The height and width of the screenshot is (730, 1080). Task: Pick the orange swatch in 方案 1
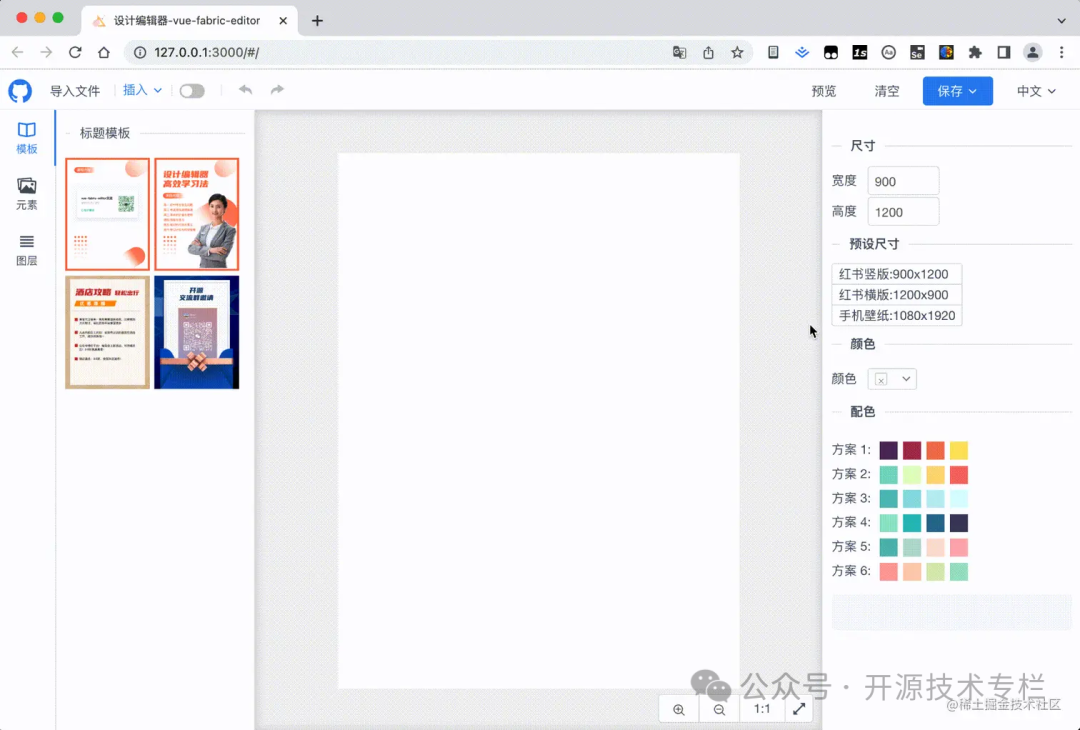[935, 450]
